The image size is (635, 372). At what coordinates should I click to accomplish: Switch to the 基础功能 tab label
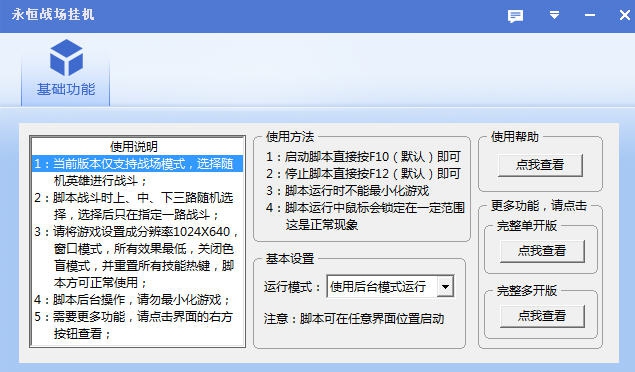click(x=66, y=89)
